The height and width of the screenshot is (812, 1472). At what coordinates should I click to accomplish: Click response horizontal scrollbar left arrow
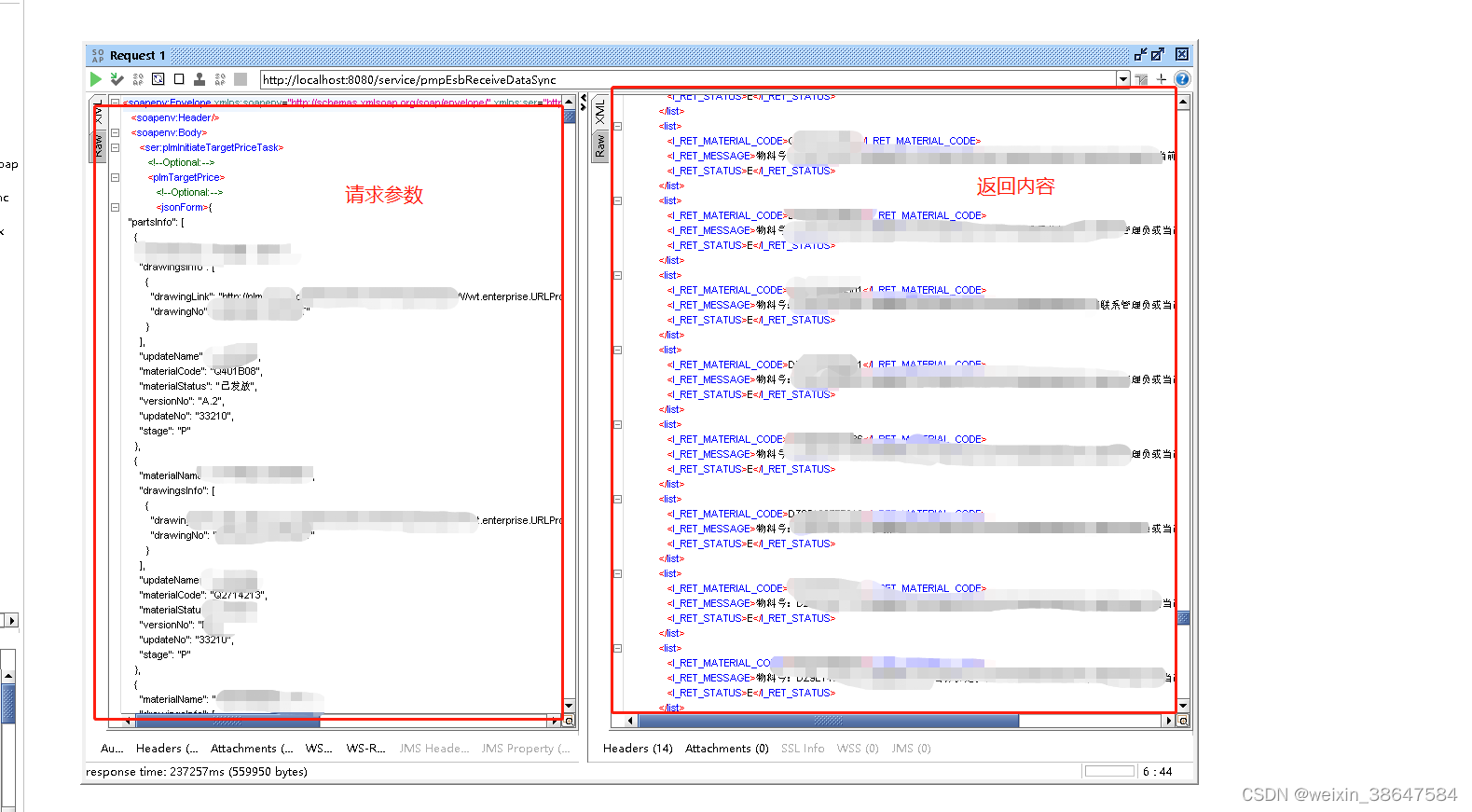click(x=631, y=721)
